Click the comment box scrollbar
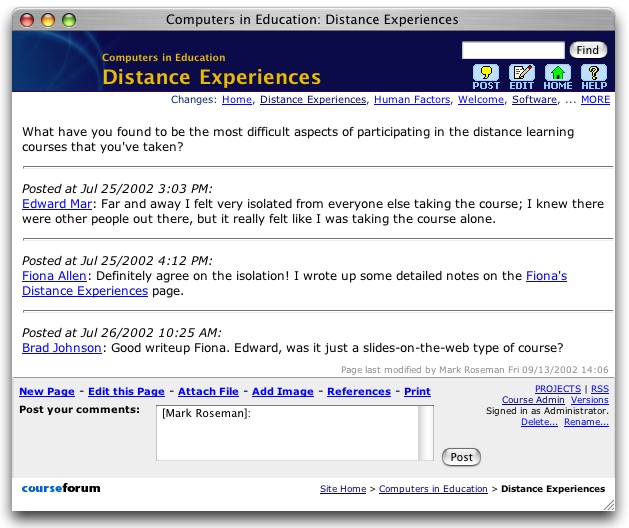Image resolution: width=629 pixels, height=528 pixels. coord(426,433)
